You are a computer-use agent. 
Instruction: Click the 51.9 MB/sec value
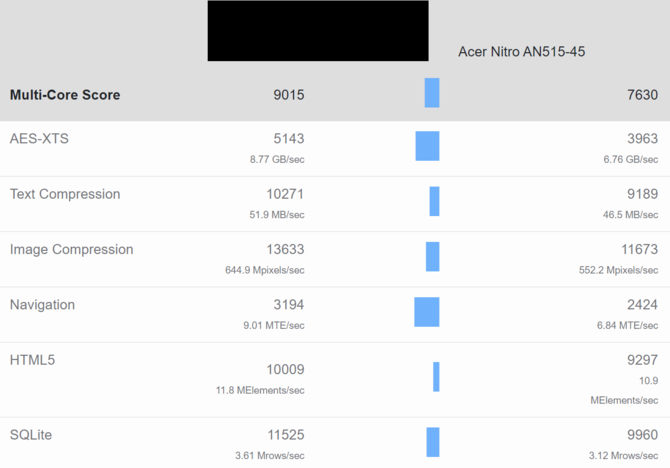[277, 215]
